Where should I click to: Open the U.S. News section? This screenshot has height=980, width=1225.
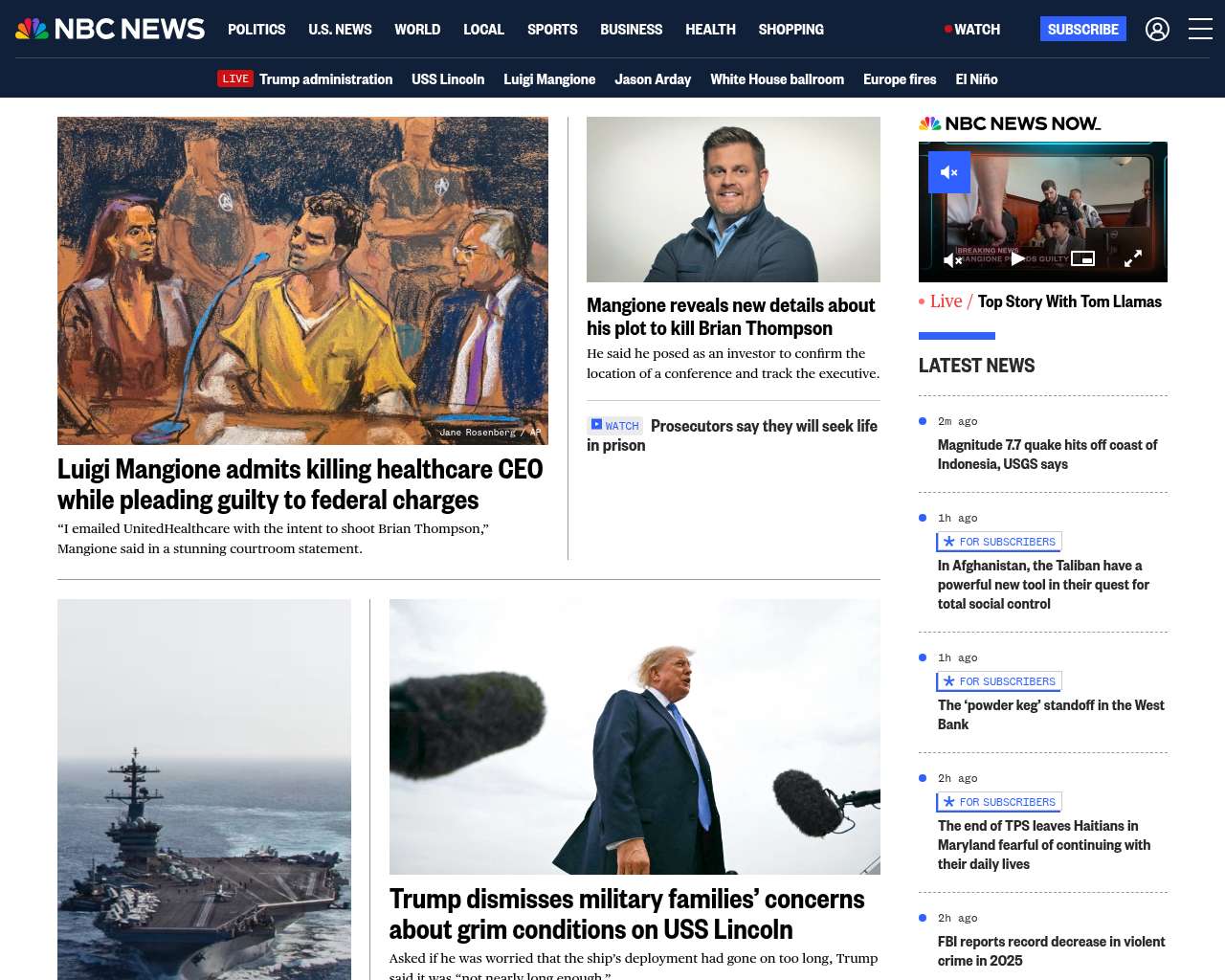[340, 30]
